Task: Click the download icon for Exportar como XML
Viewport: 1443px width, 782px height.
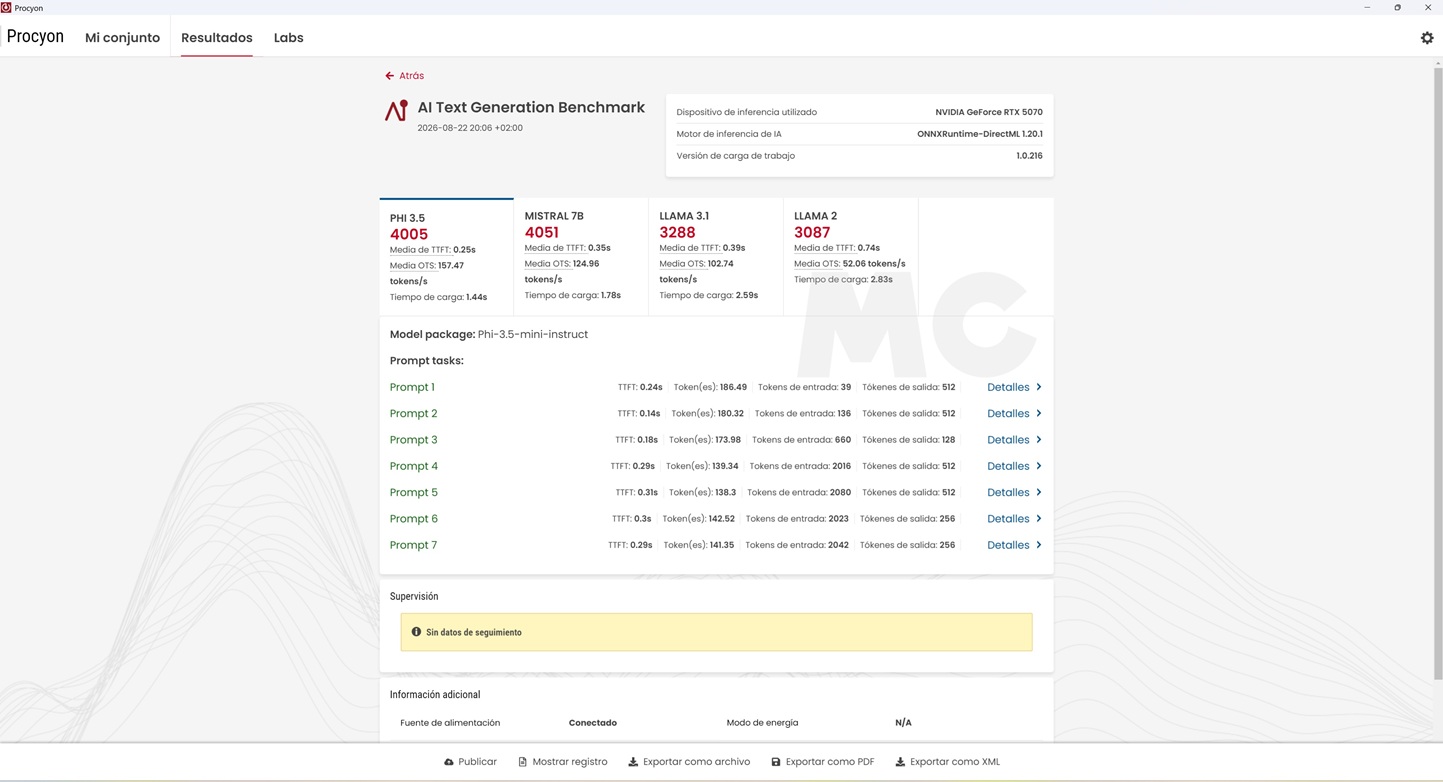Action: click(900, 762)
